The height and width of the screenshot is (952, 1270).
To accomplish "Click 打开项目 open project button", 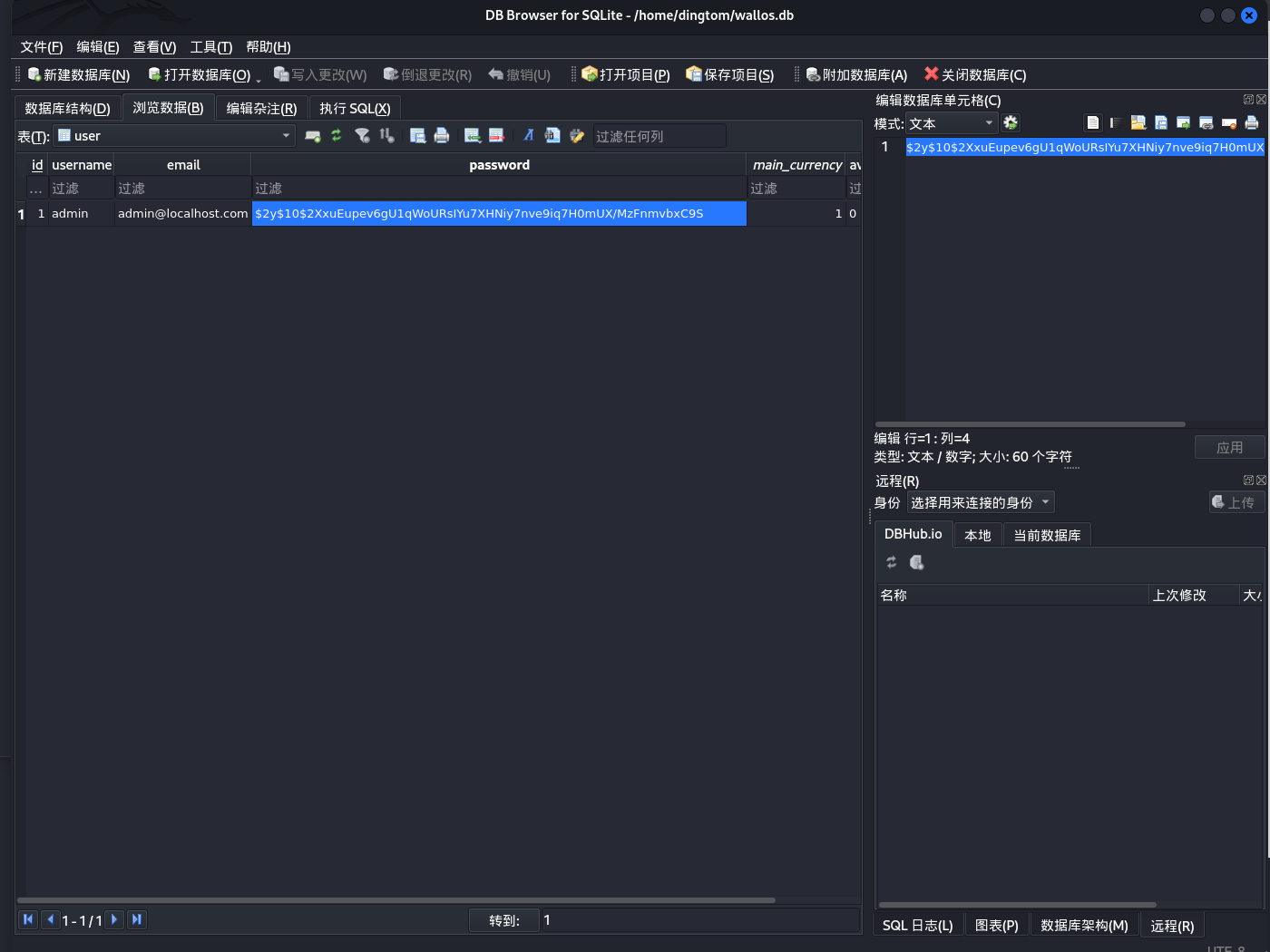I will [x=625, y=74].
